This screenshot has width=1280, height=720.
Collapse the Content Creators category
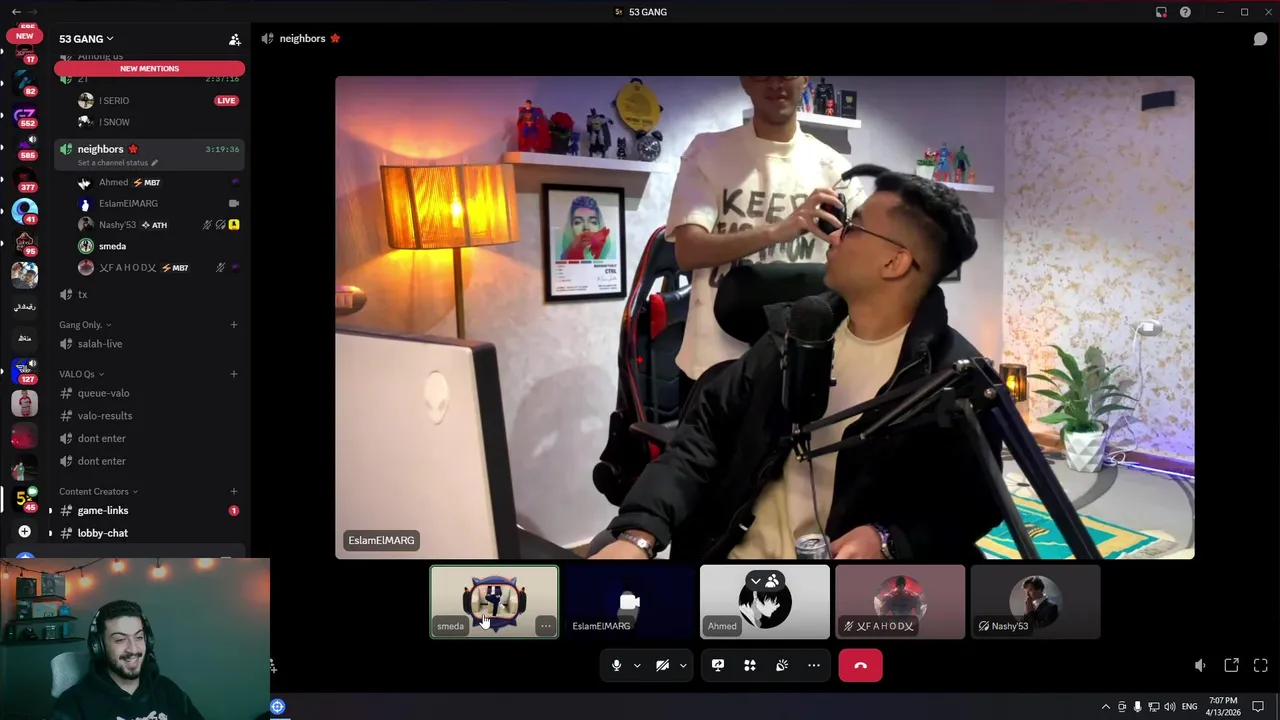(x=98, y=491)
